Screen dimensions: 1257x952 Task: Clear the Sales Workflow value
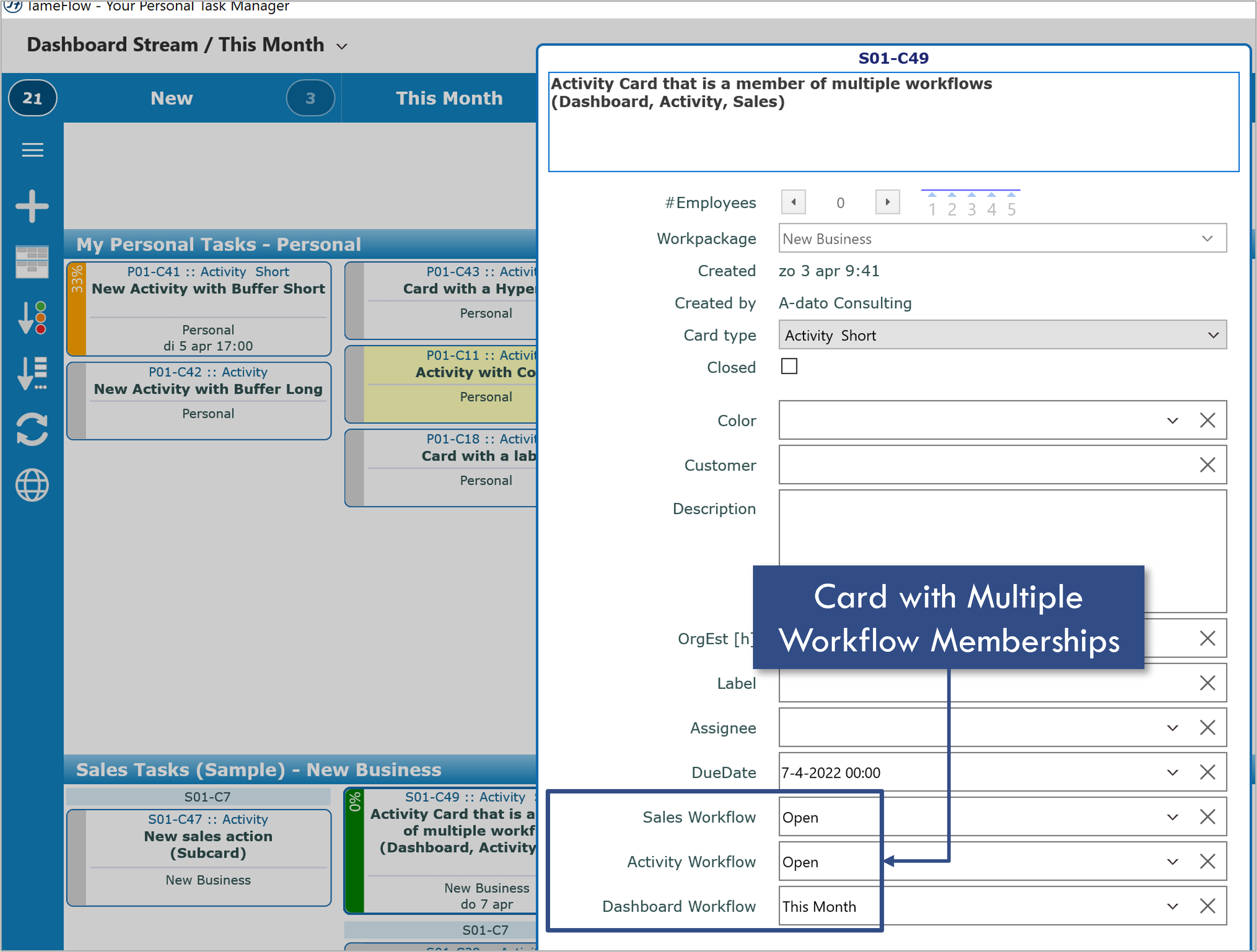coord(1207,817)
